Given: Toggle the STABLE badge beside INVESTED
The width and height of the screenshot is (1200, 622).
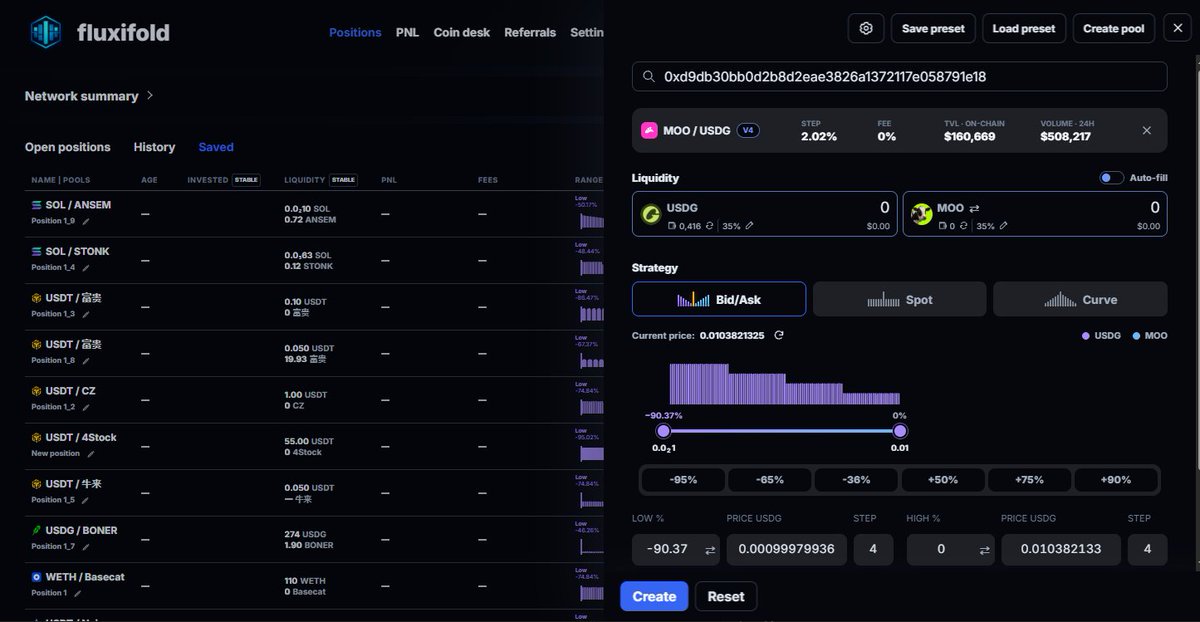Looking at the screenshot, I should click(246, 180).
